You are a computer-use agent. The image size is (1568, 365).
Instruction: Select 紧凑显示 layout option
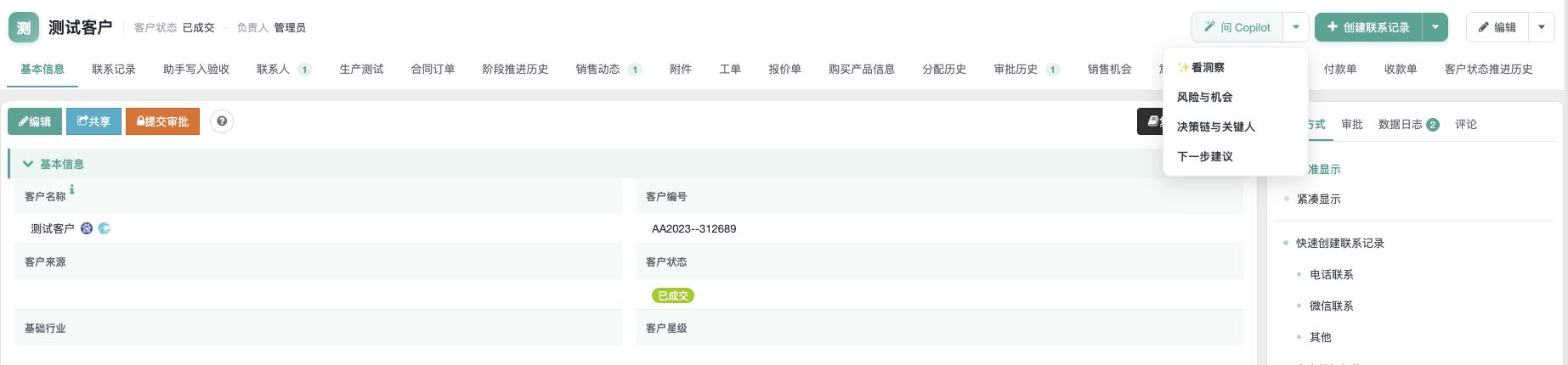click(x=1318, y=199)
